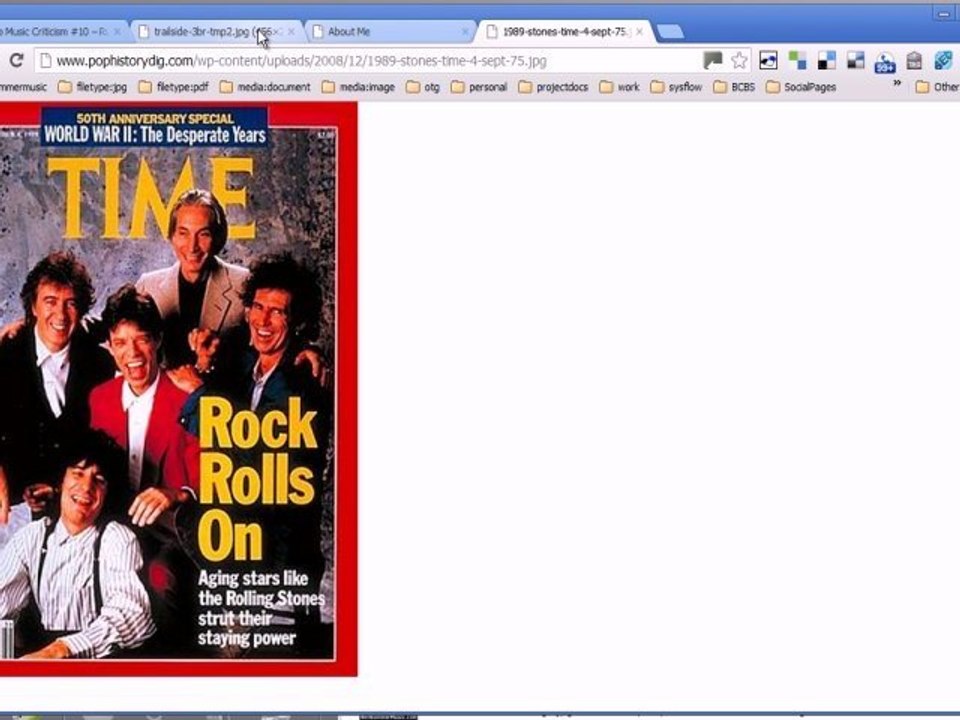The image size is (960, 720).
Task: Reload the current page
Action: 17,60
